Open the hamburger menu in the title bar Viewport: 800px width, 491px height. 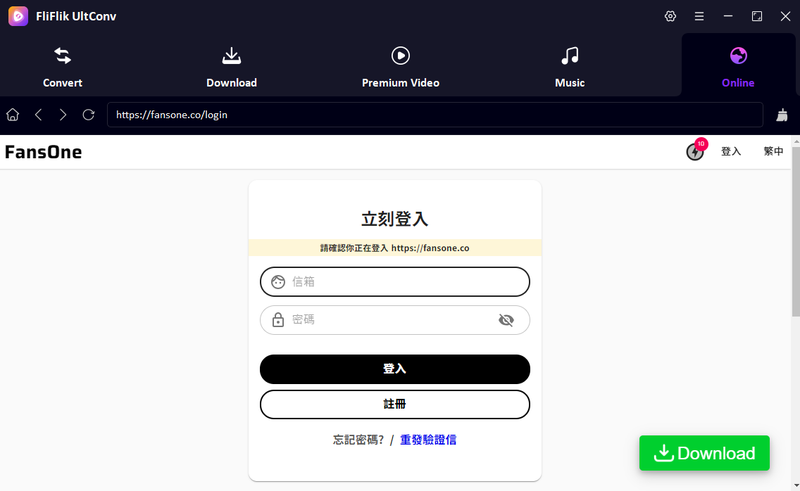(699, 16)
